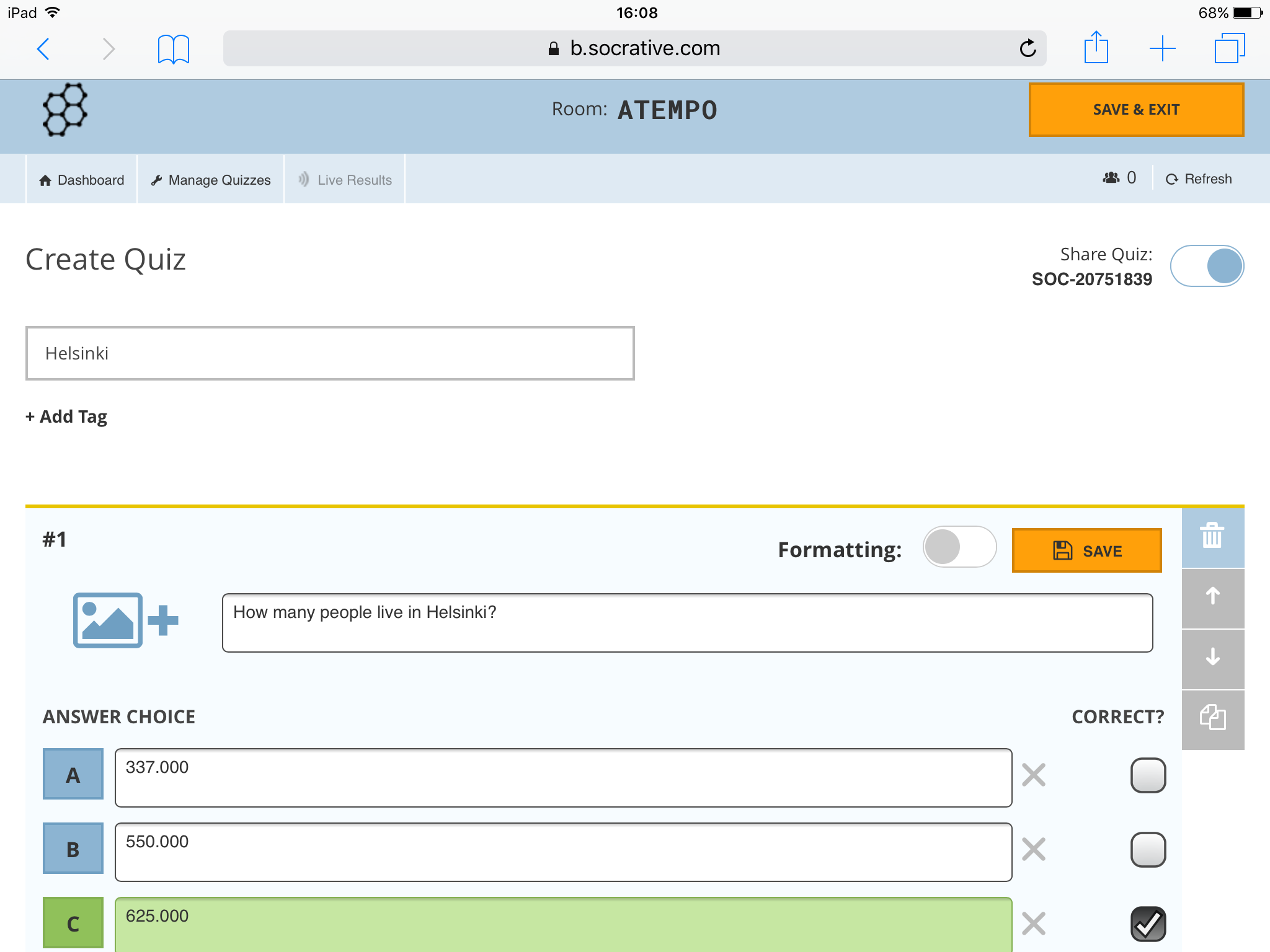Uncheck answer C correct checkbox

pos(1148,923)
